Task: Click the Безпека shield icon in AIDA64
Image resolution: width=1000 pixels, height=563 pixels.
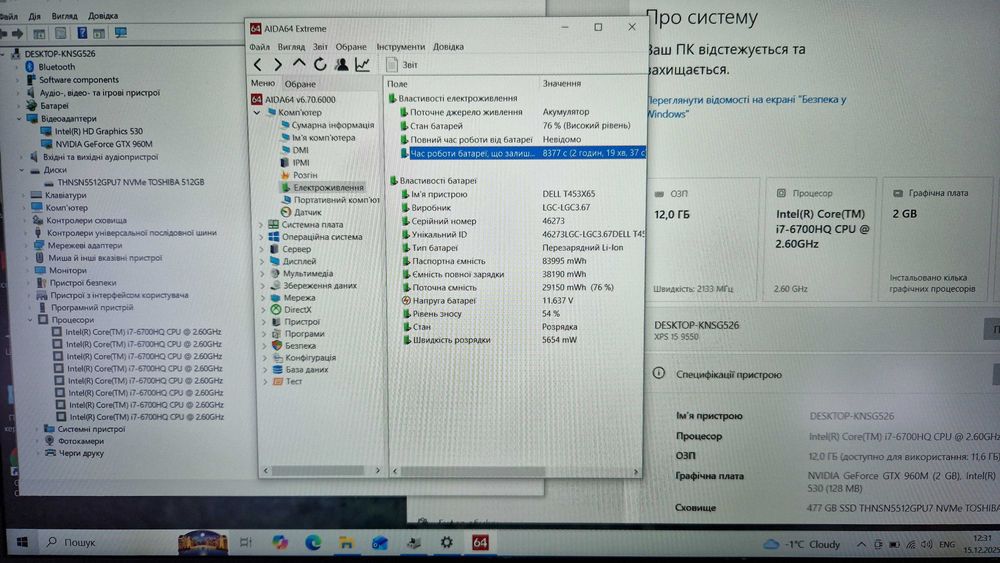Action: click(277, 345)
